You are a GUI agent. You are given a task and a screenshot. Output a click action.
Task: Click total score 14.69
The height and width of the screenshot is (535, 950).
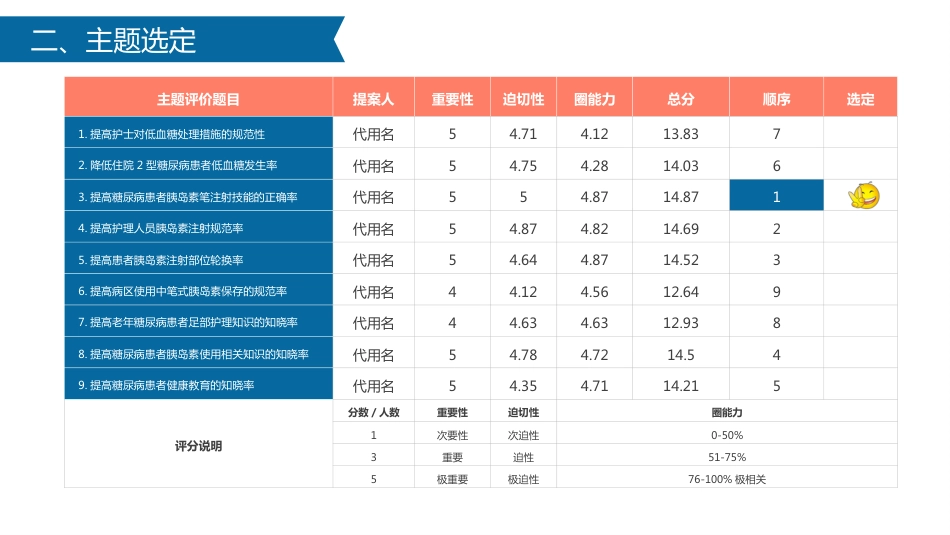(680, 228)
